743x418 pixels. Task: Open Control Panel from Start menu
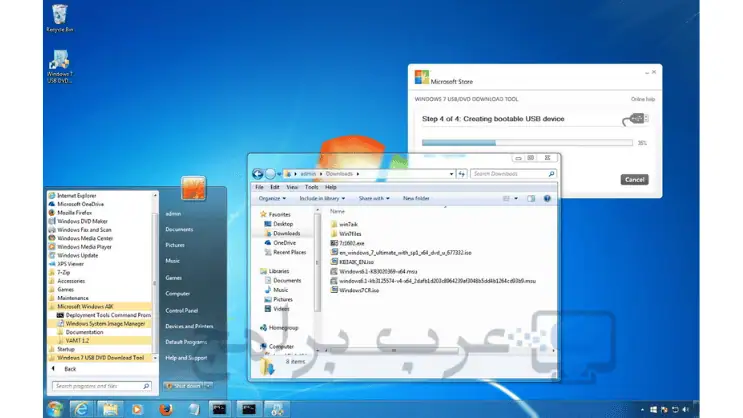click(x=181, y=310)
